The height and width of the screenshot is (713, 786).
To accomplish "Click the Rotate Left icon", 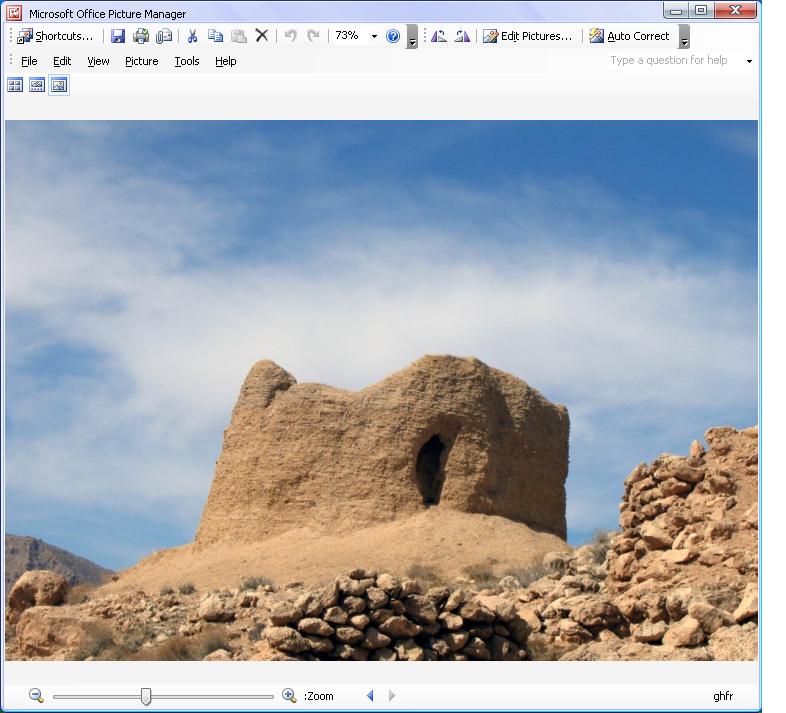I will [439, 36].
